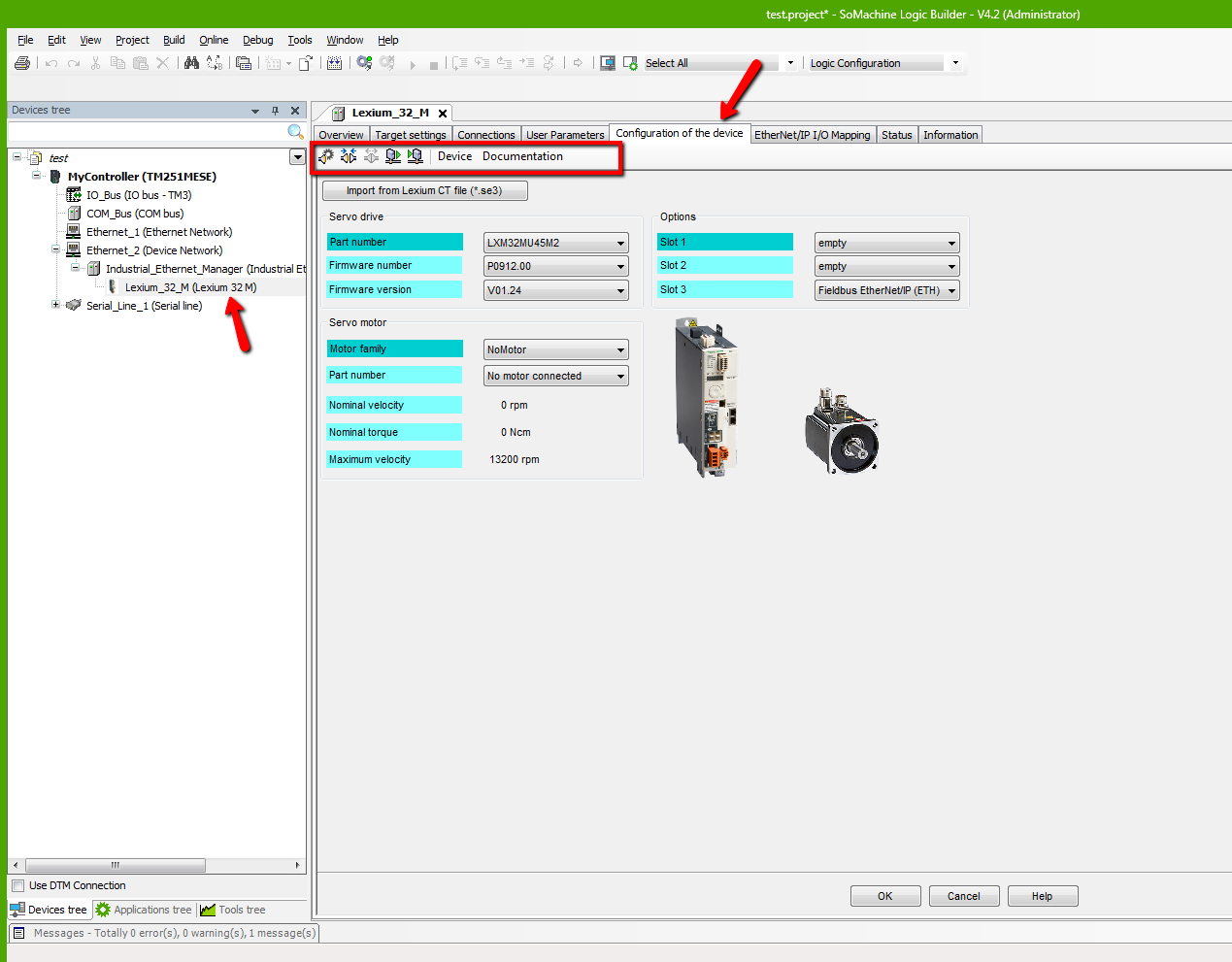Click the Print icon in the main toolbar
This screenshot has height=962, width=1232.
[x=22, y=63]
